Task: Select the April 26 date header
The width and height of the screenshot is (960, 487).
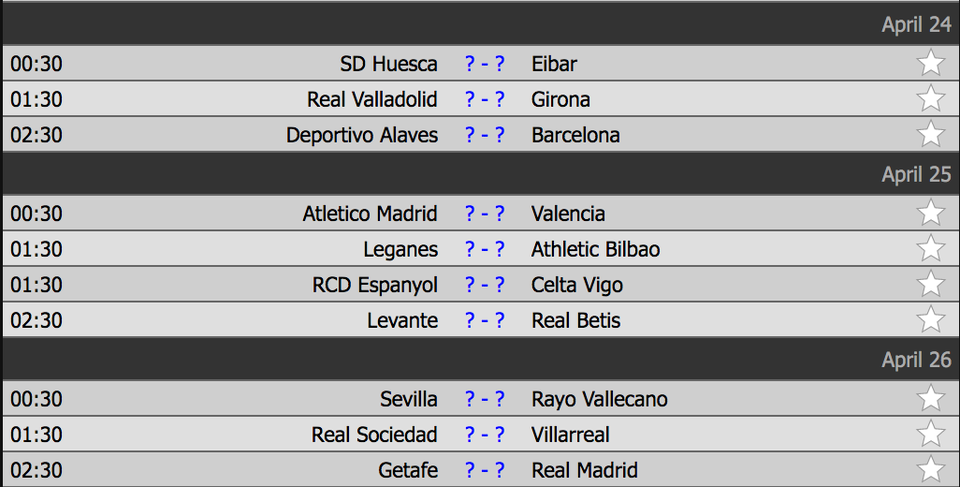Action: (916, 360)
